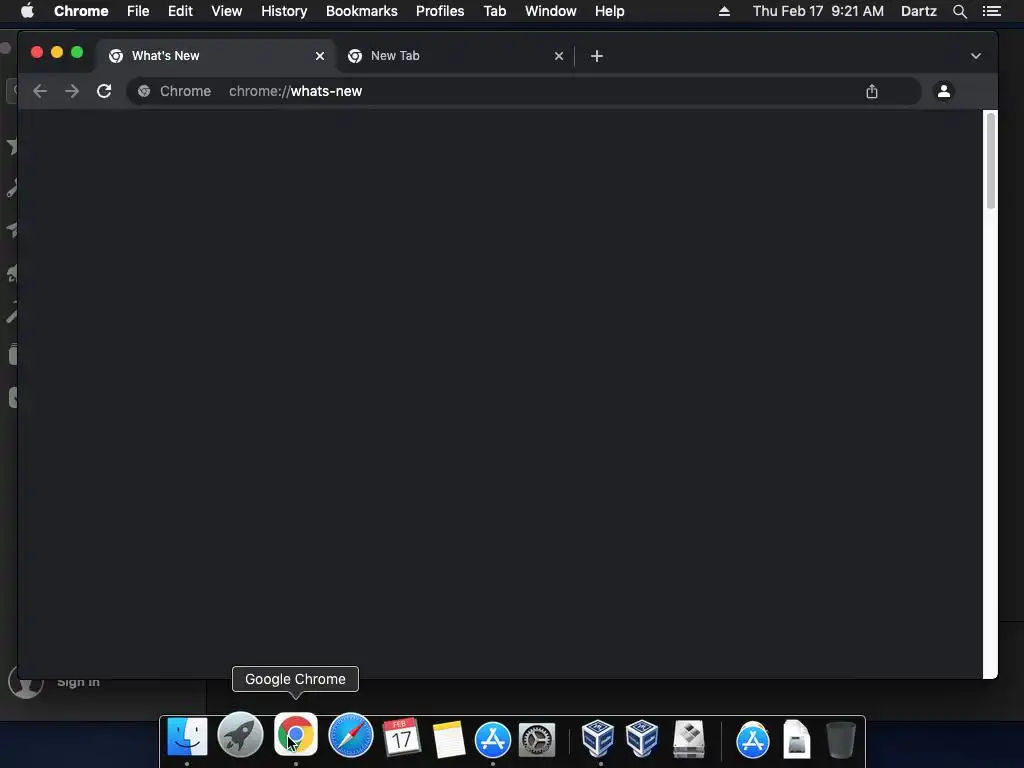The image size is (1024, 768).
Task: Click the date and time in menu bar
Action: [x=818, y=11]
